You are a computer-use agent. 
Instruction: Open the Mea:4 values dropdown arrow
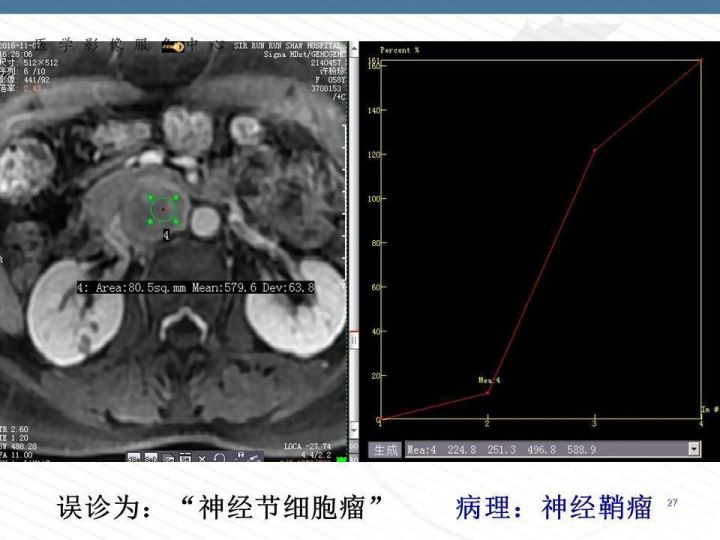tap(694, 449)
